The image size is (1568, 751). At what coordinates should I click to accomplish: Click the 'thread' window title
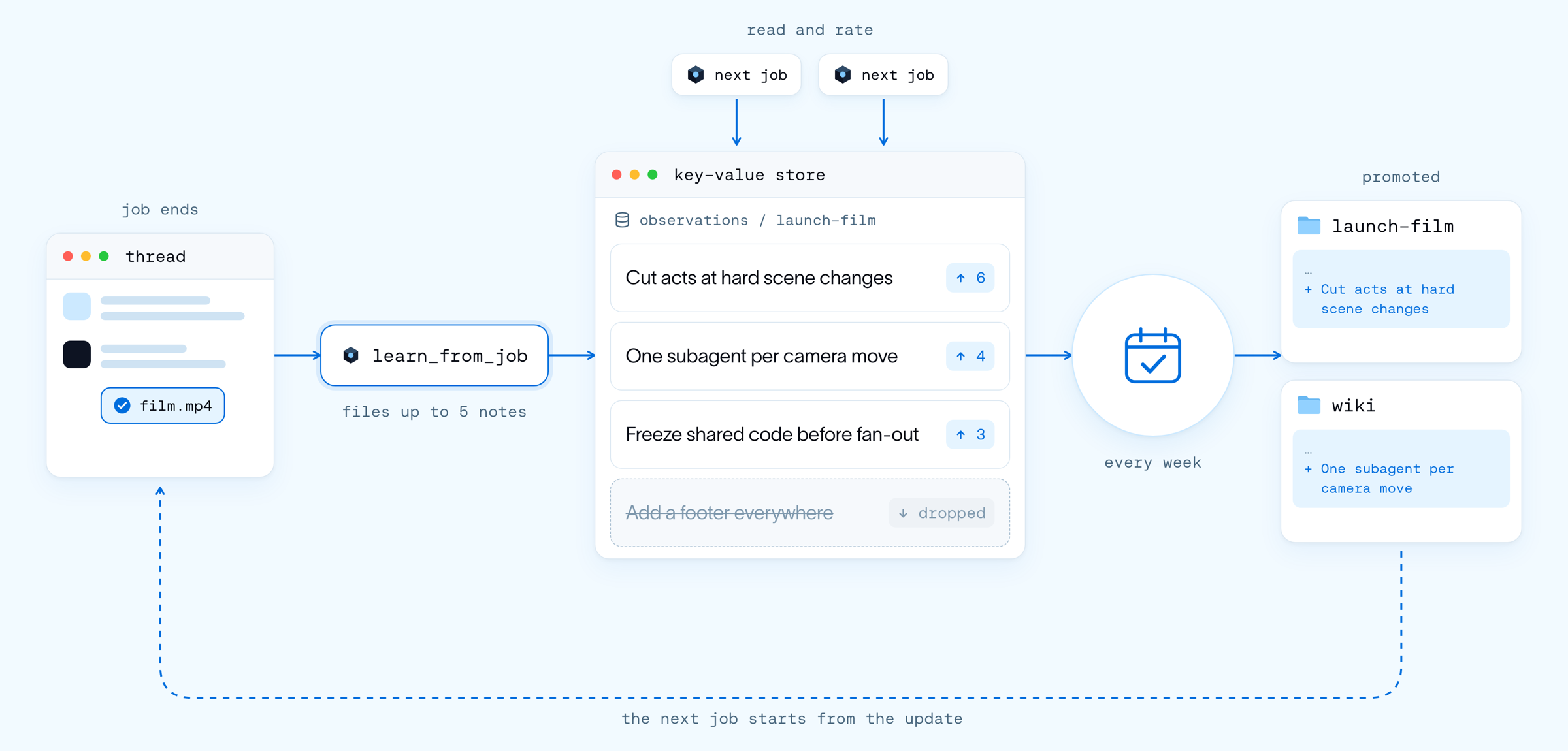(155, 256)
